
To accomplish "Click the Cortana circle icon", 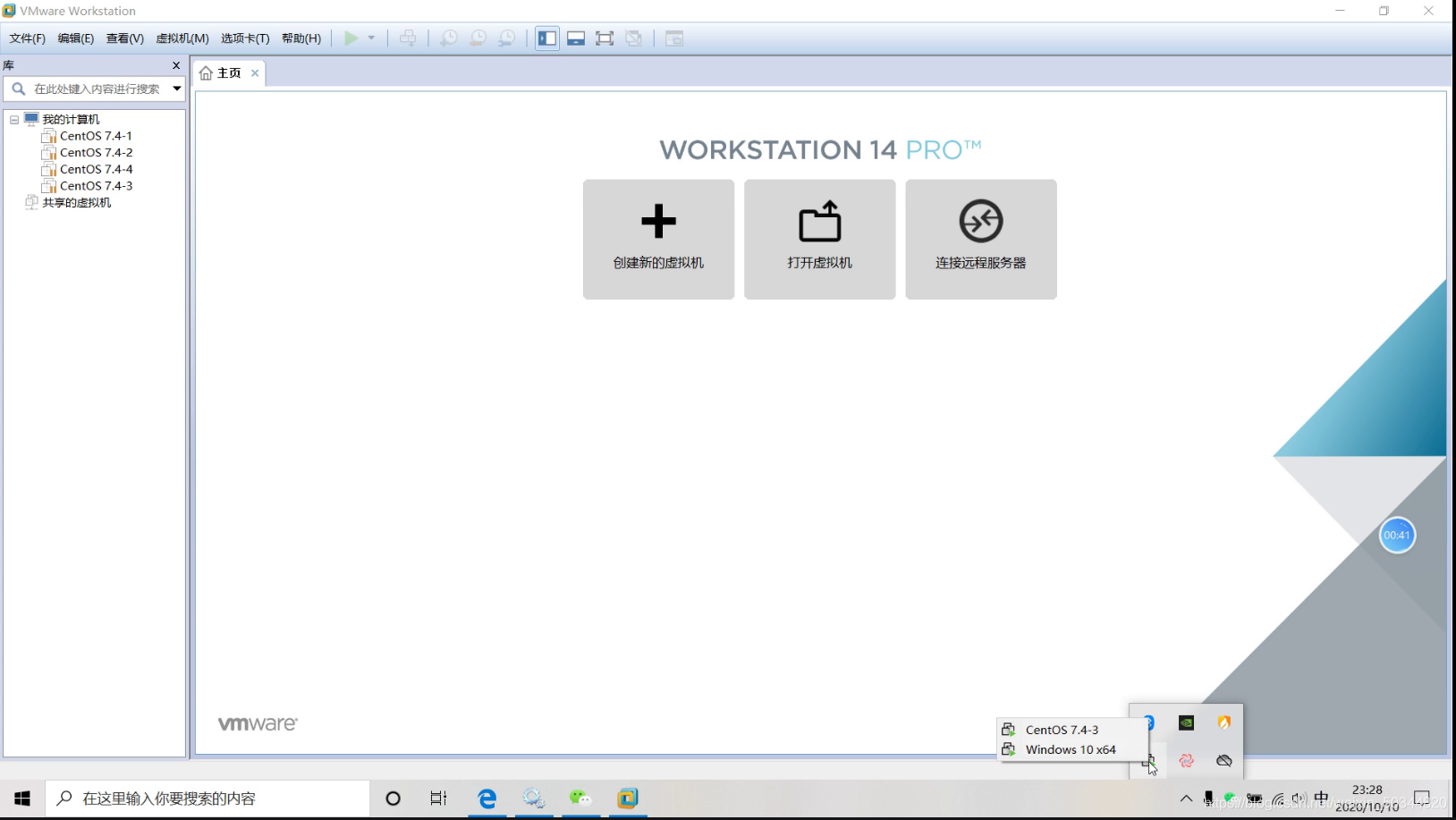I will tap(393, 799).
